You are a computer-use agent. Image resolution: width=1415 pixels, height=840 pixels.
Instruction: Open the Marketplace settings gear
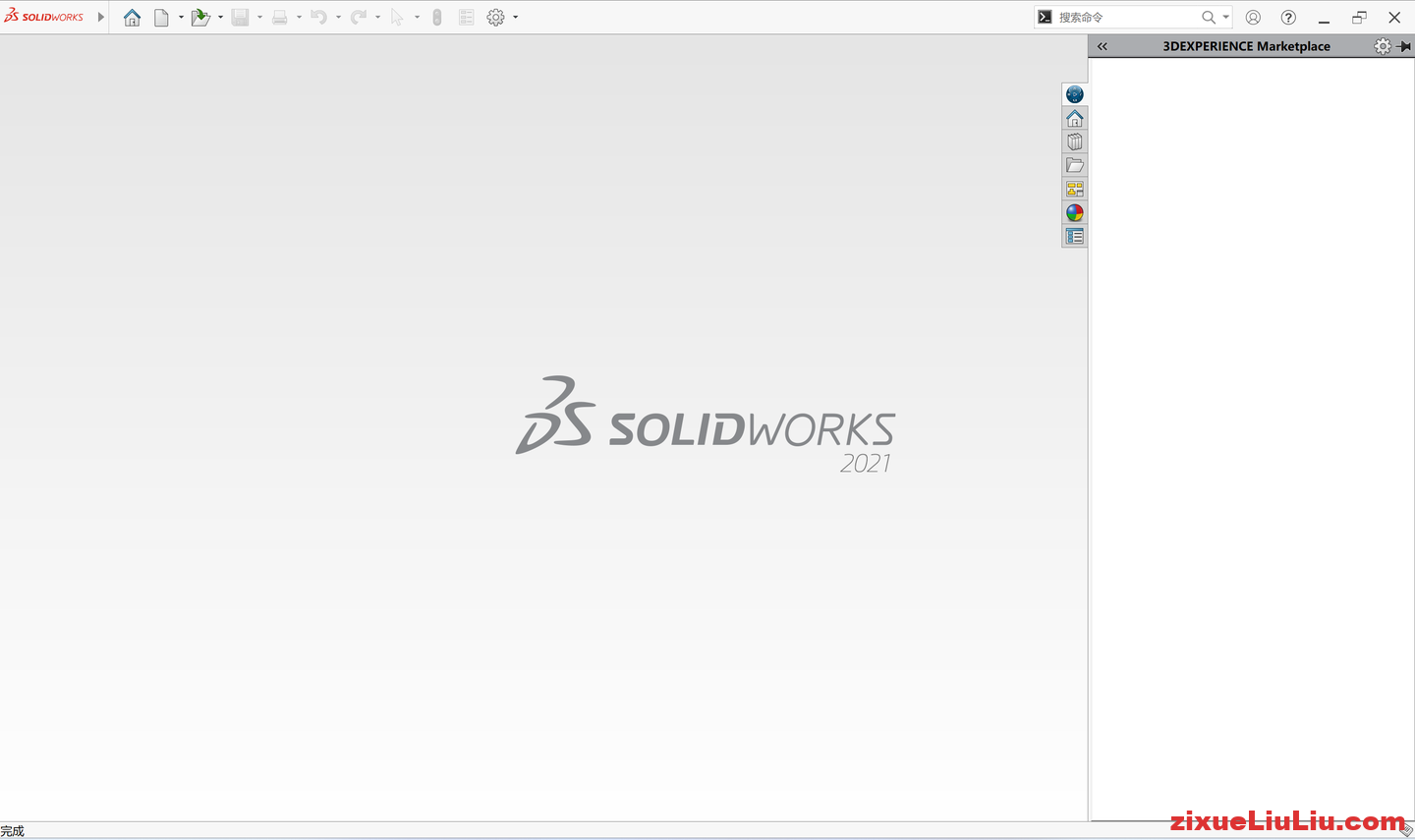[1383, 46]
